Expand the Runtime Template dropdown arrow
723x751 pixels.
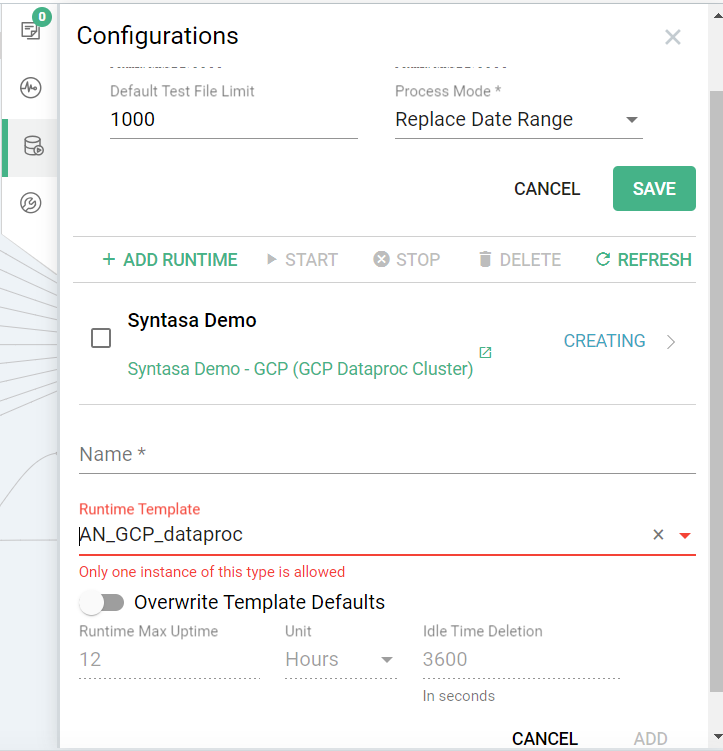[685, 535]
